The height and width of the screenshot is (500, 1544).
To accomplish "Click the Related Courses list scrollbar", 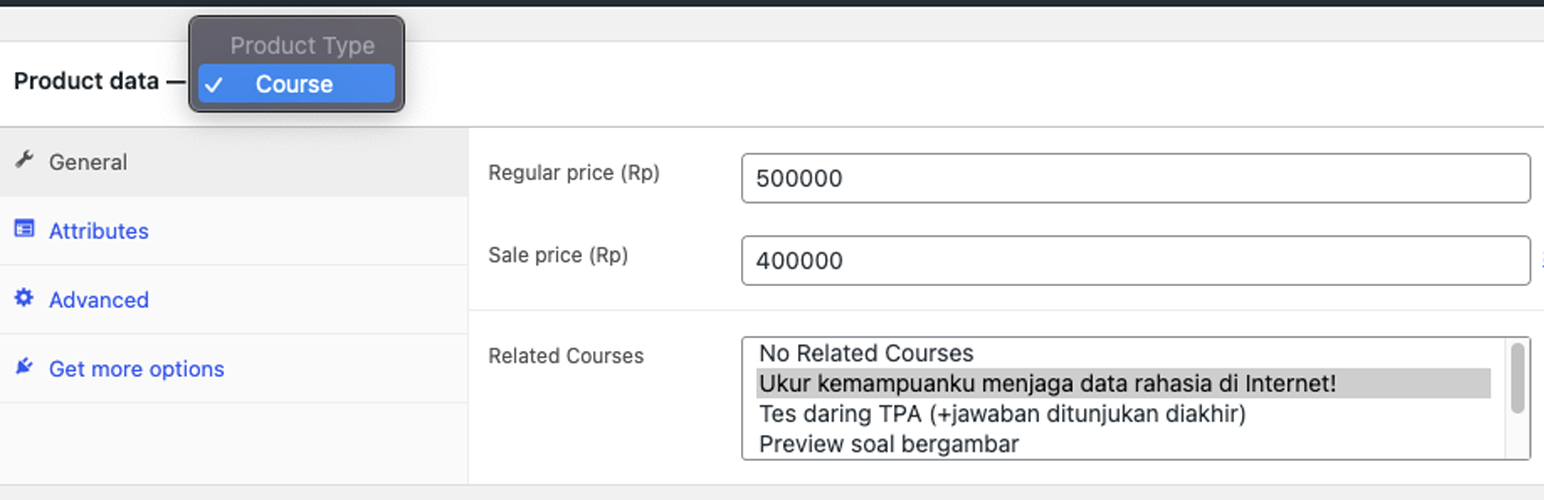I will tap(1517, 378).
